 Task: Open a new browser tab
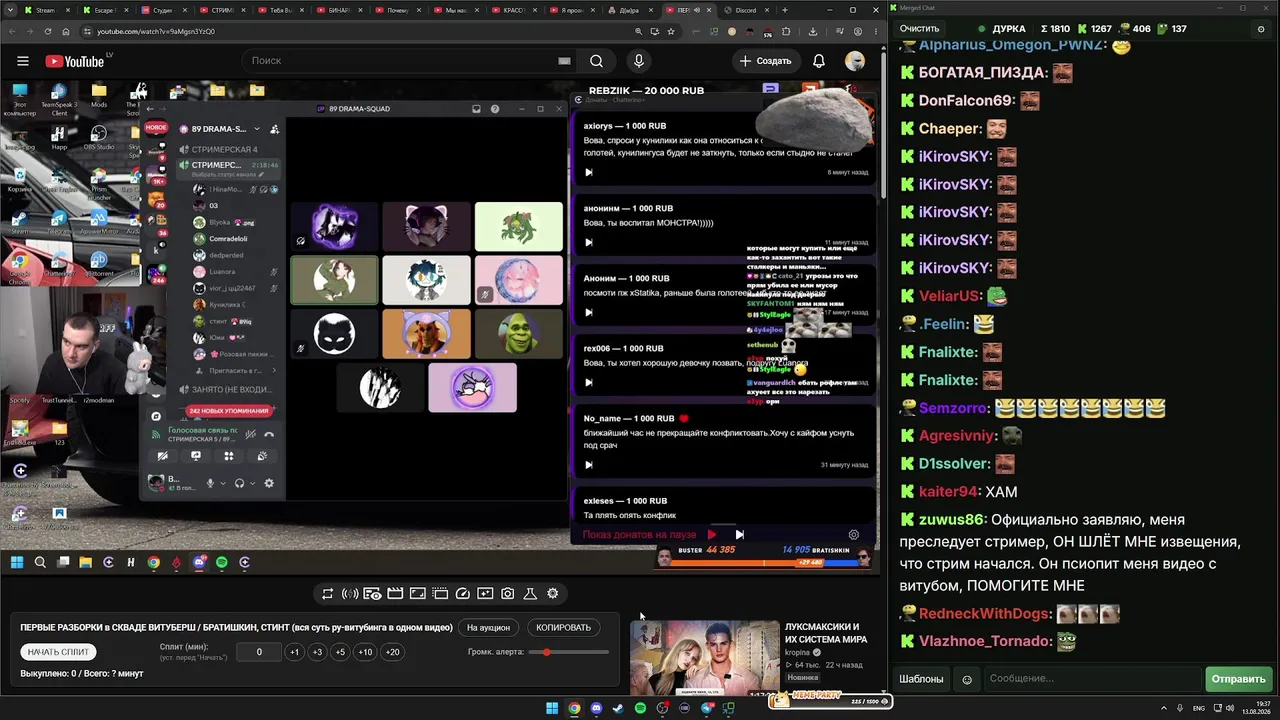[785, 10]
